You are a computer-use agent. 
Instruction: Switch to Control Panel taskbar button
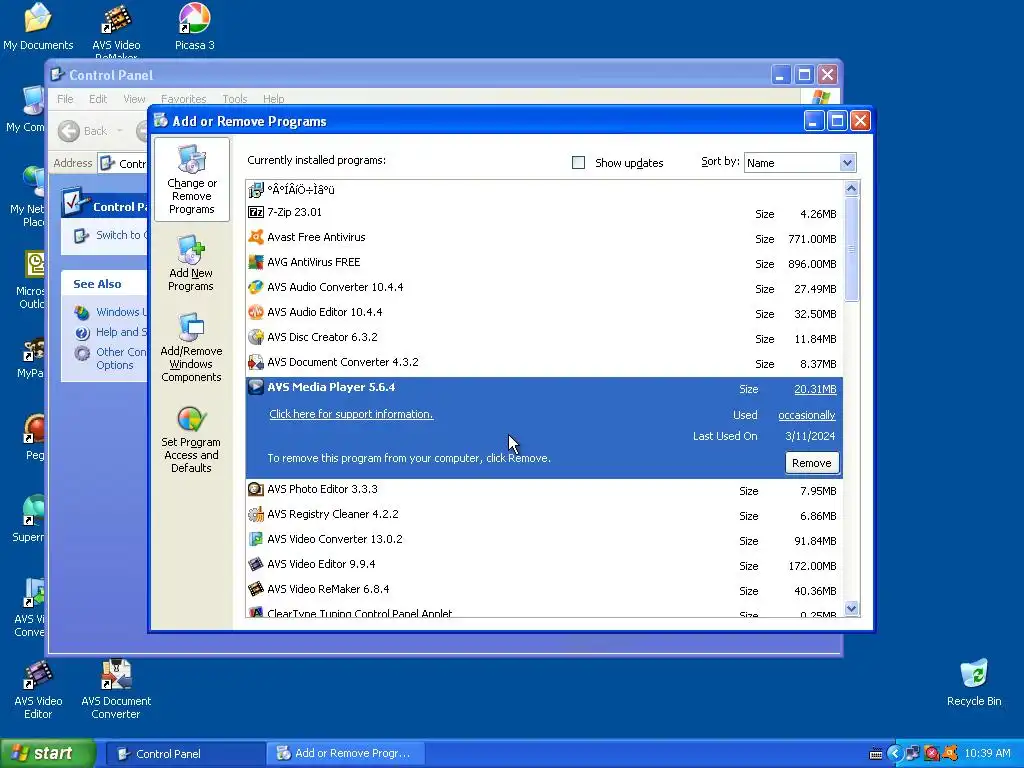[x=184, y=754]
